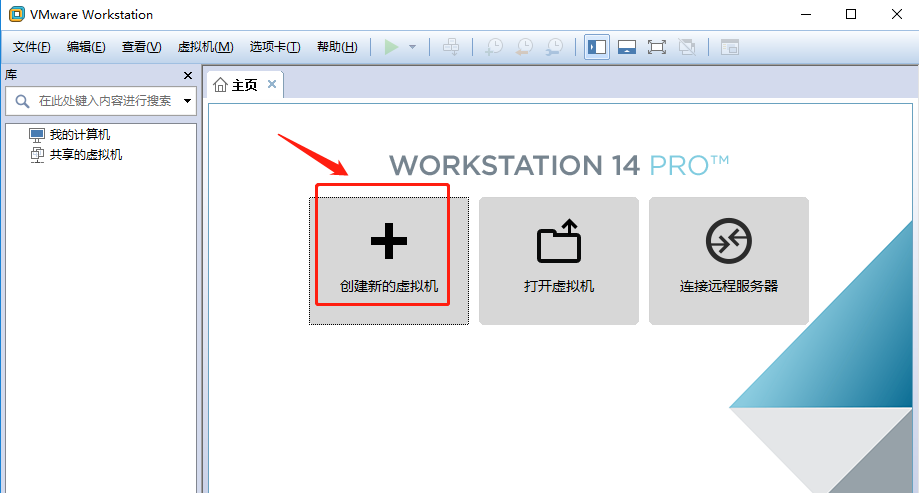Maximize the VMware Workstation window

pyautogui.click(x=851, y=14)
